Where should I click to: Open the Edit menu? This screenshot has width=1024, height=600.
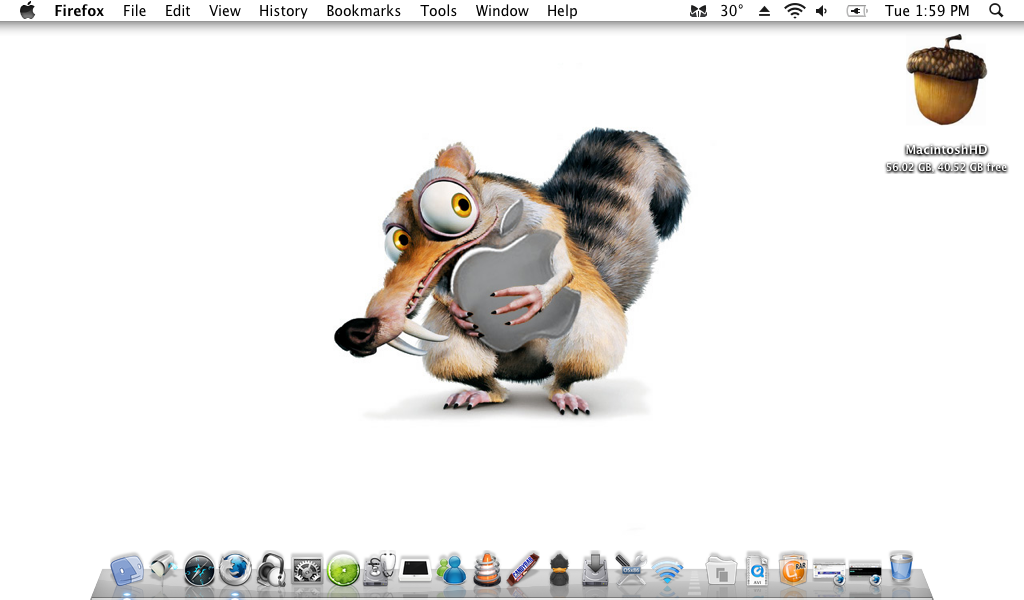tap(178, 10)
